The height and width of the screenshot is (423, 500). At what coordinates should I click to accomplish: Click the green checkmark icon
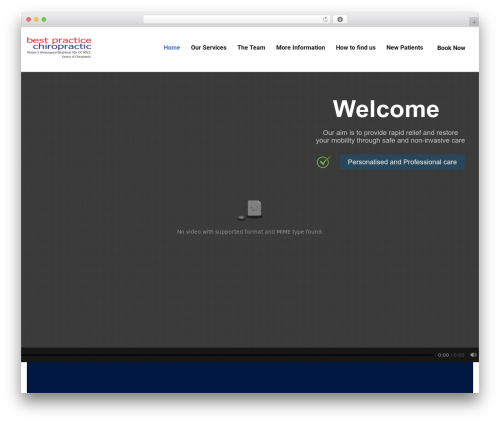(323, 162)
